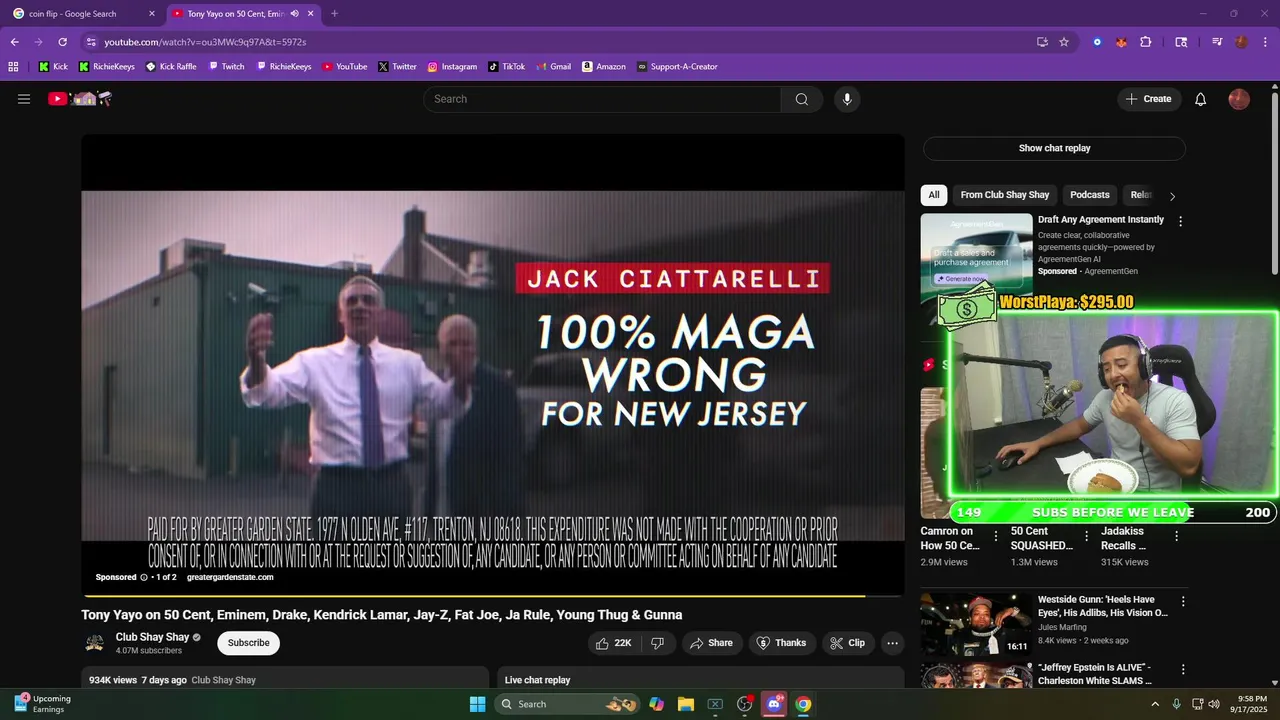Open YouTube notifications bell
The height and width of the screenshot is (720, 1280).
tap(1201, 99)
